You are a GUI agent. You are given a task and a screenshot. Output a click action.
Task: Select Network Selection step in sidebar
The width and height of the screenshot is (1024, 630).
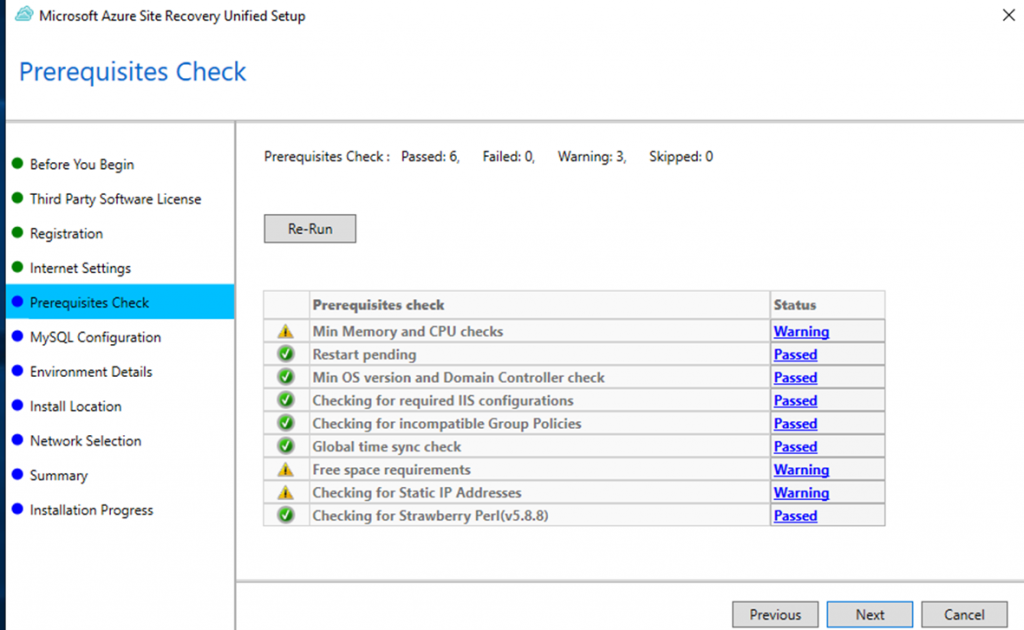(x=85, y=441)
